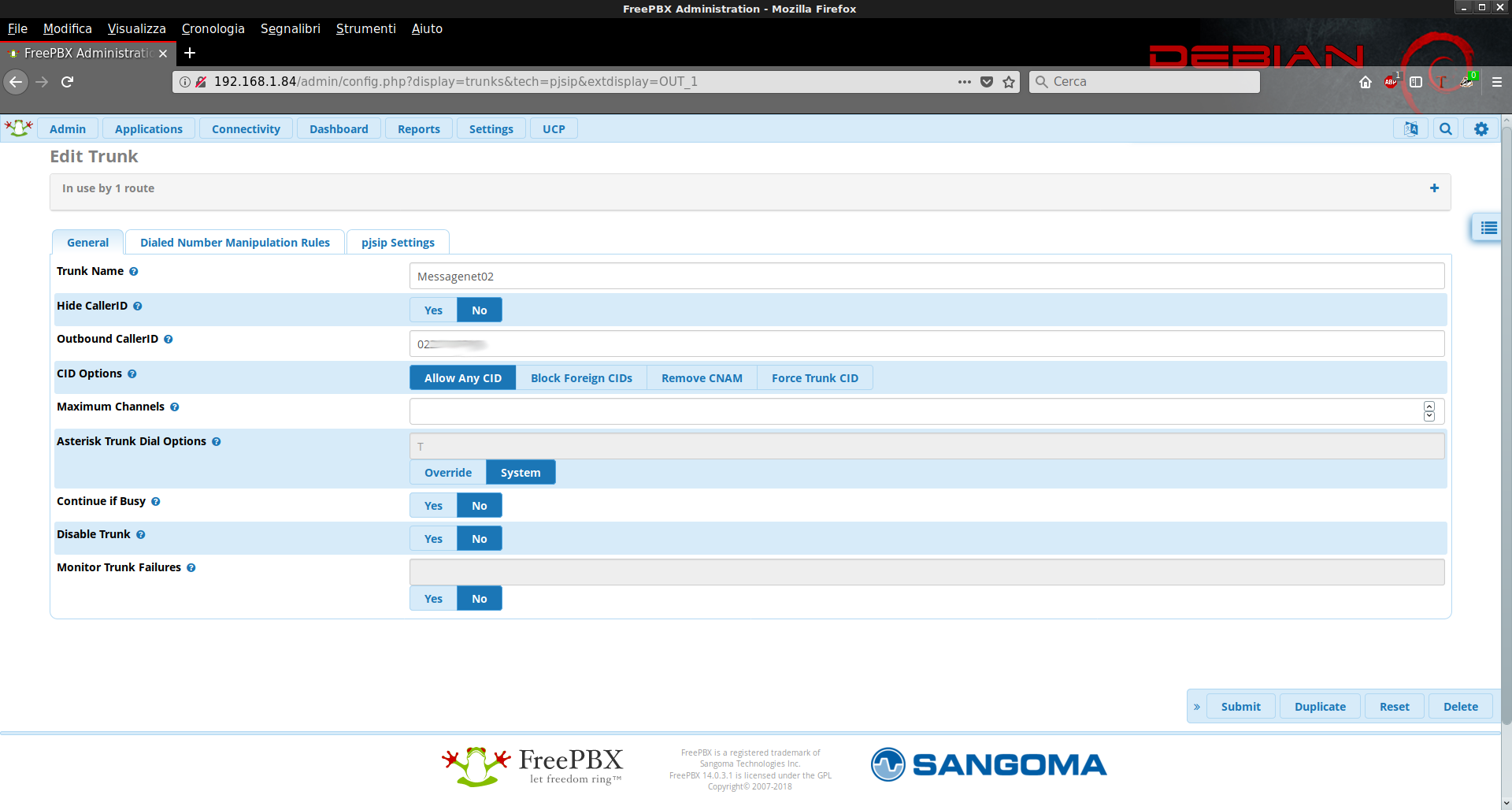Select Force Trunk CID option
This screenshot has width=1512, height=810.
814,378
